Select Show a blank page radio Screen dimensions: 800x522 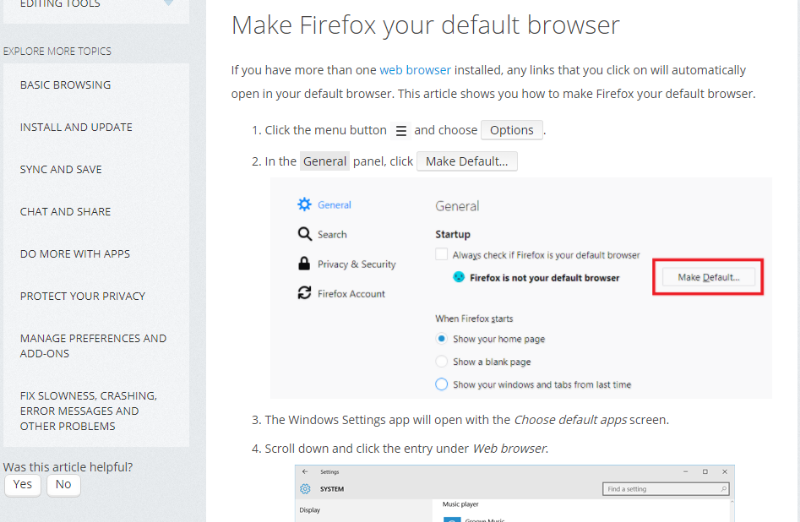tap(441, 361)
